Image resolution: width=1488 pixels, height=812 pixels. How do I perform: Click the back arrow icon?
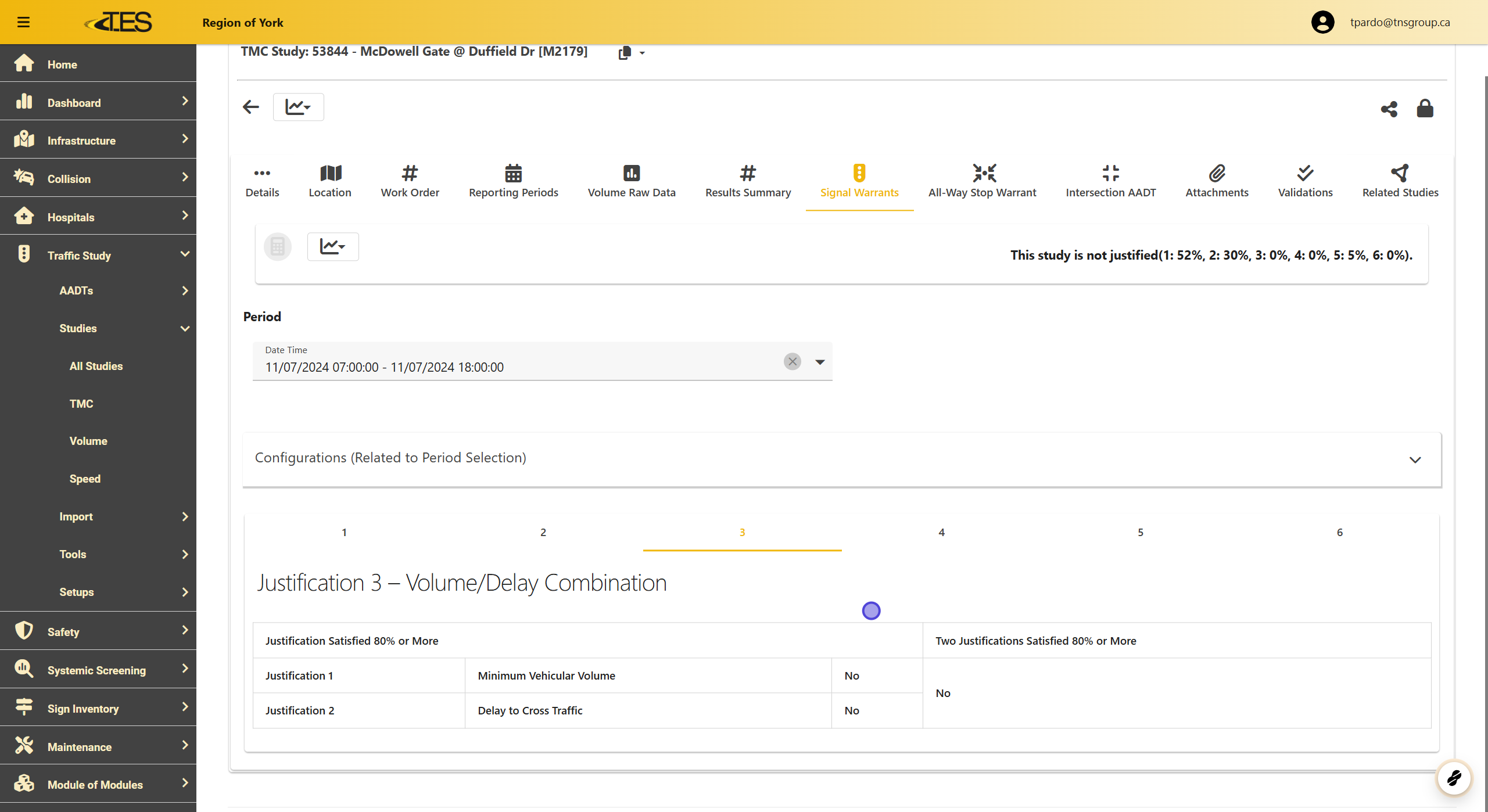(x=251, y=107)
